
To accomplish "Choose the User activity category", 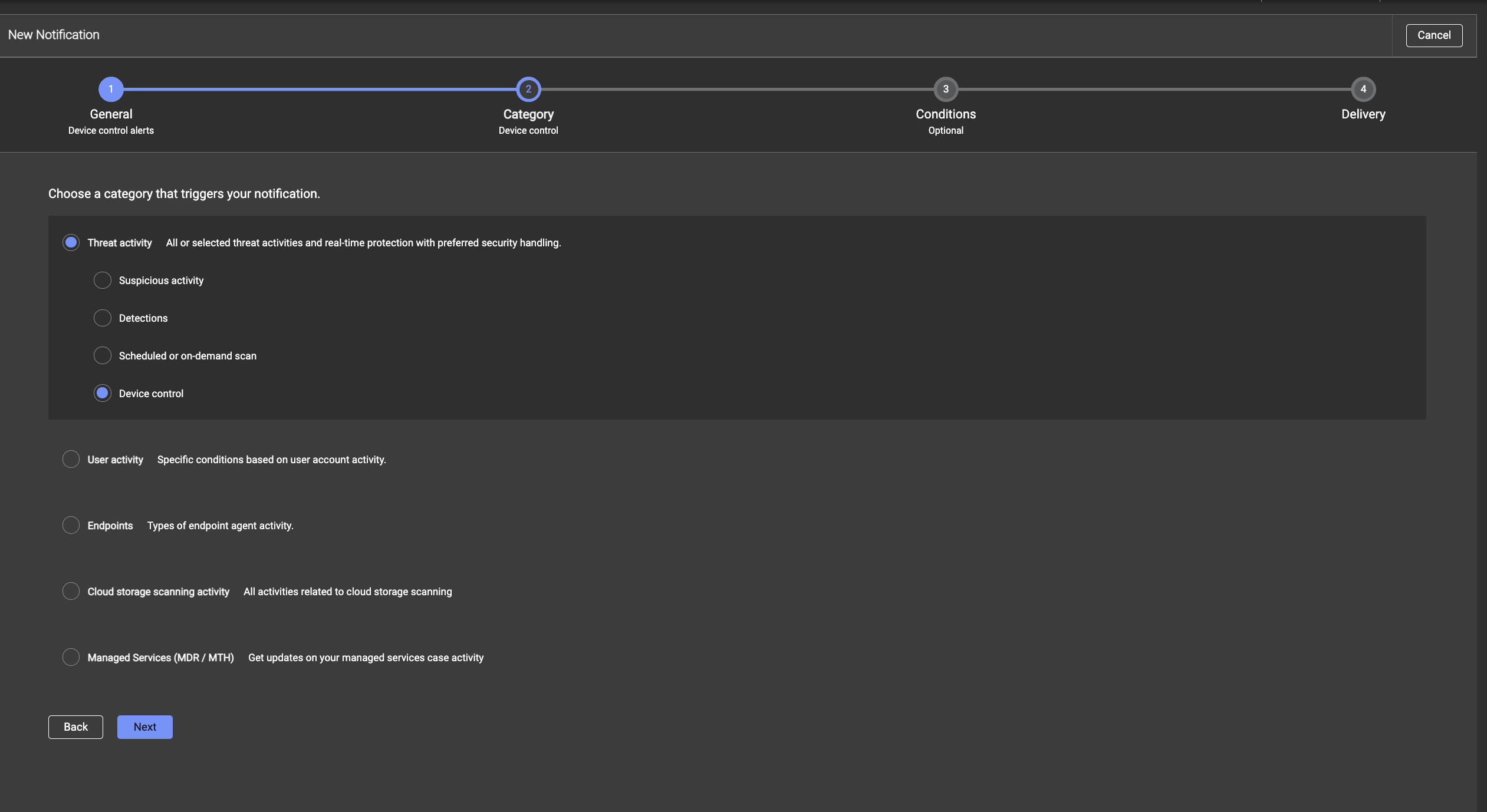I will click(x=71, y=460).
